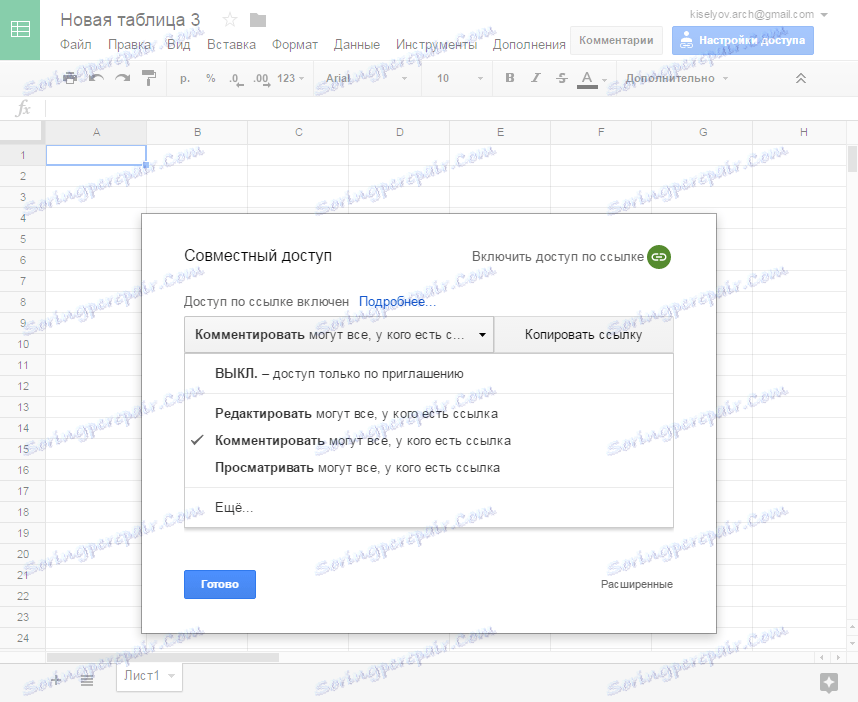Open the sharing permissions dropdown
The image size is (858, 702).
(338, 335)
